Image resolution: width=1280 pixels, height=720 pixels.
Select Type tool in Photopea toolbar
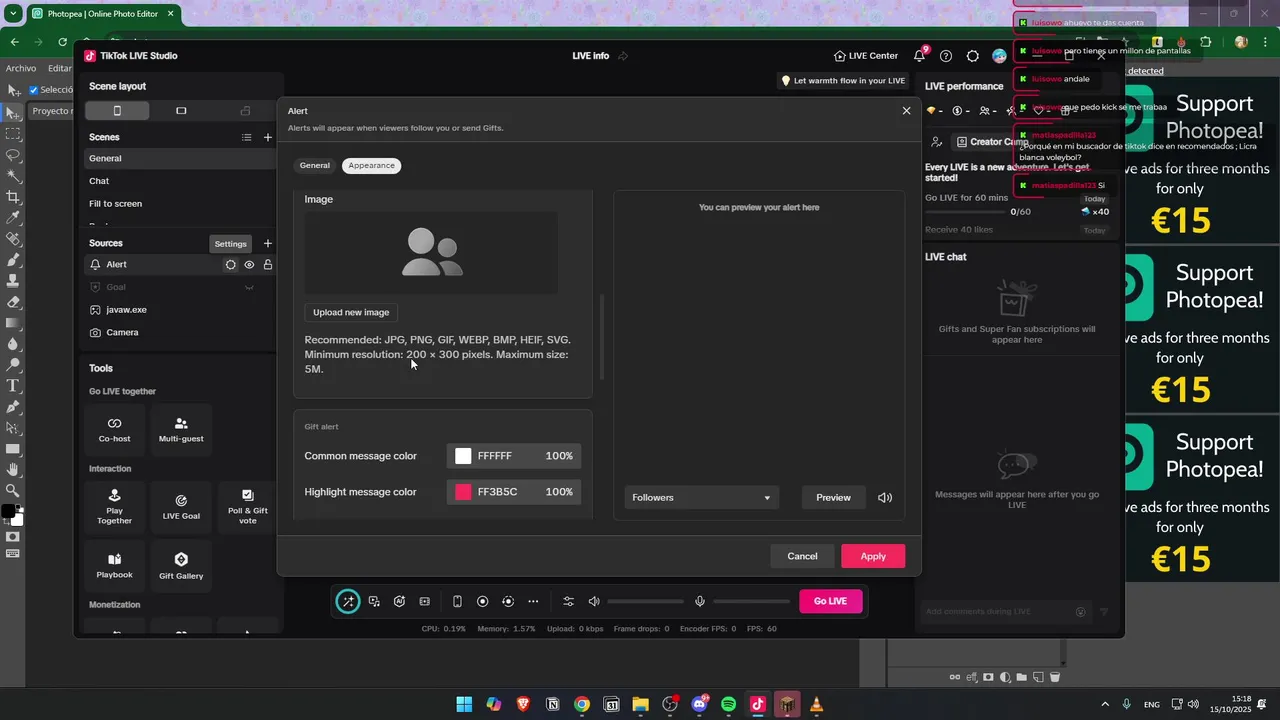pyautogui.click(x=13, y=385)
